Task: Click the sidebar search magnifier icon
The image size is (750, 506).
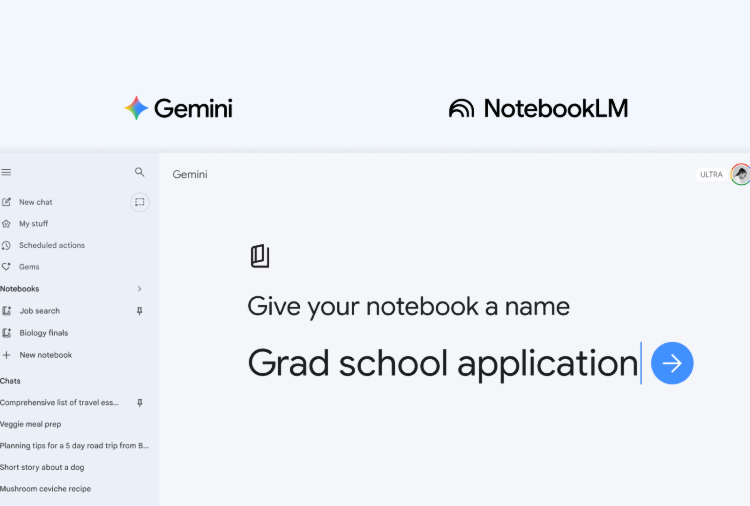Action: point(139,172)
